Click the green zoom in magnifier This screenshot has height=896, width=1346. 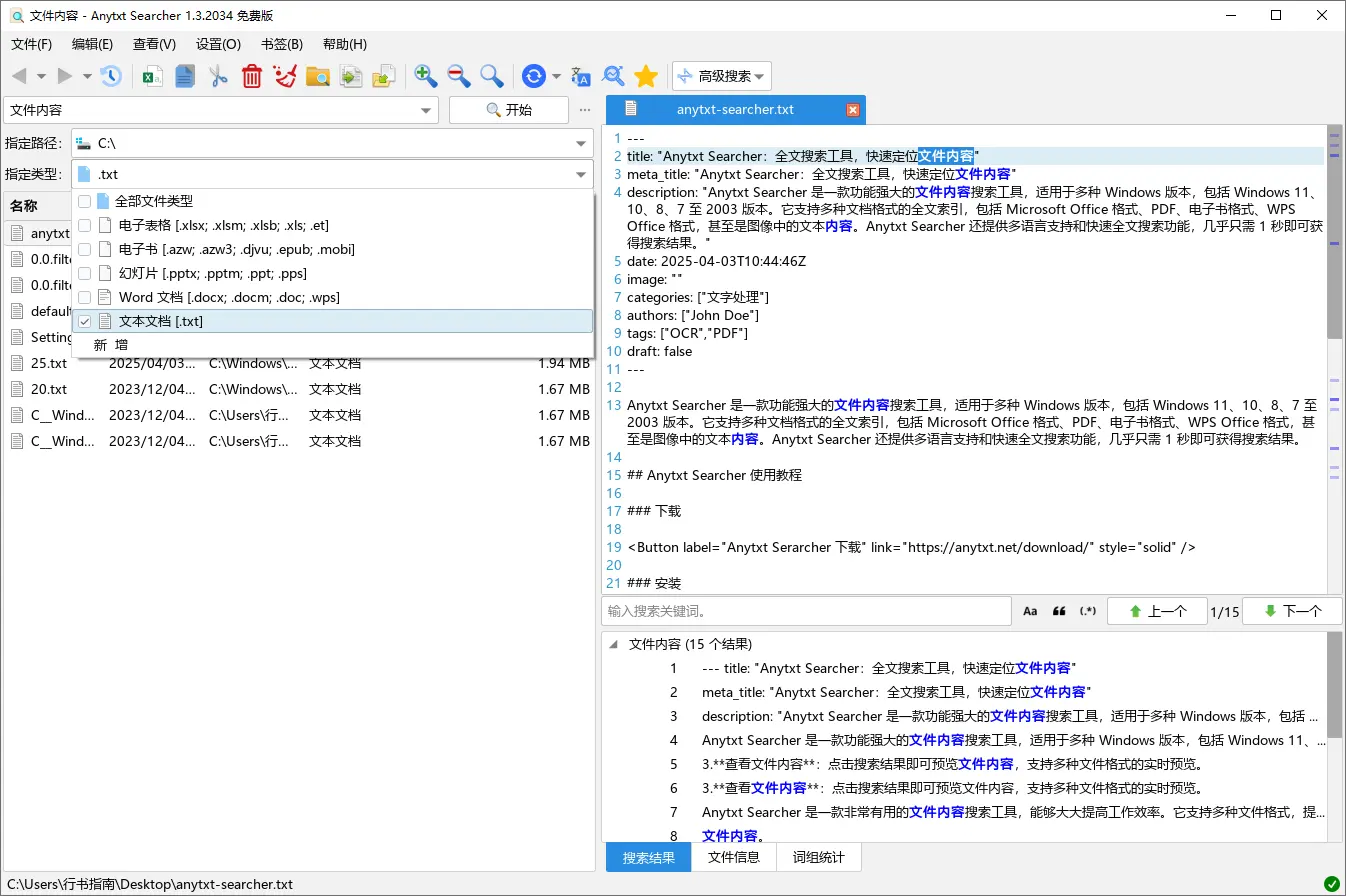pyautogui.click(x=426, y=76)
